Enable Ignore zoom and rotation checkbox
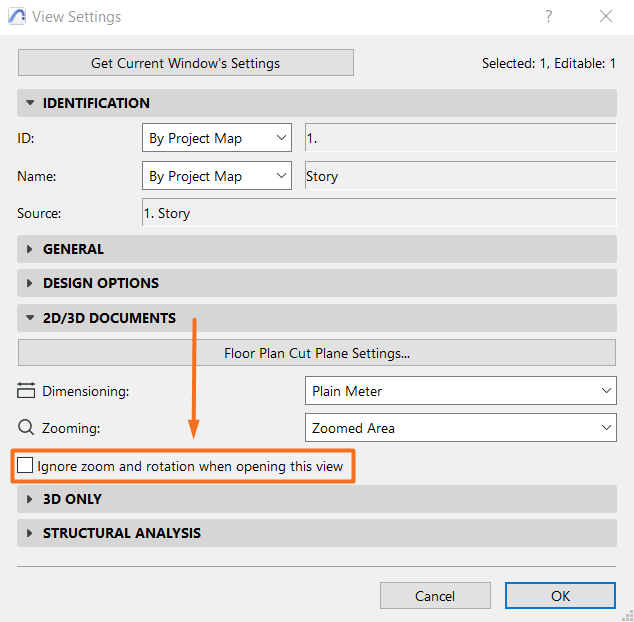This screenshot has width=634, height=622. click(x=25, y=465)
